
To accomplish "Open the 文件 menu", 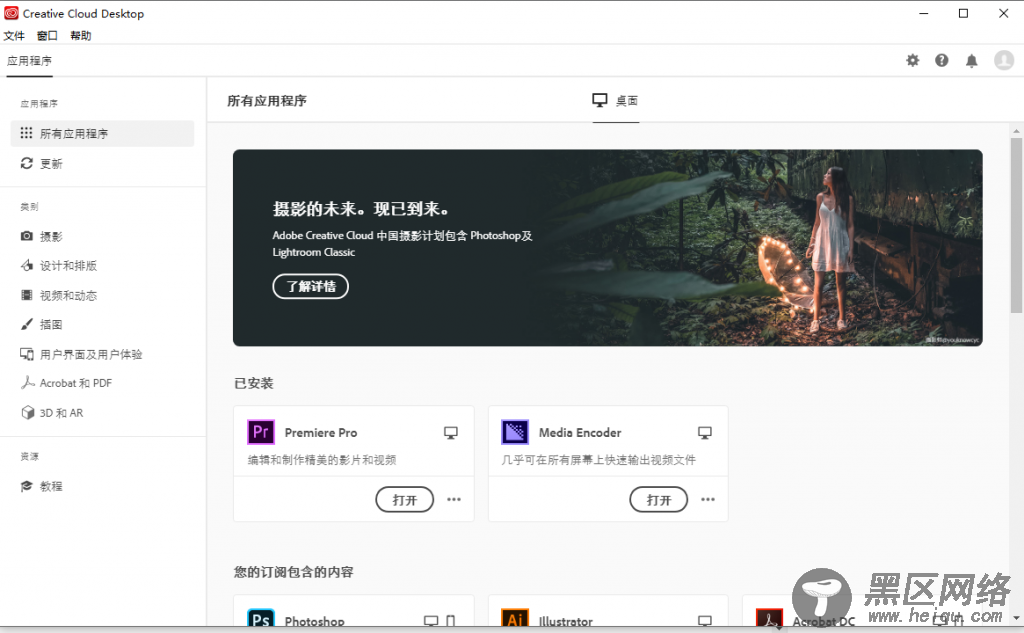I will coord(14,35).
